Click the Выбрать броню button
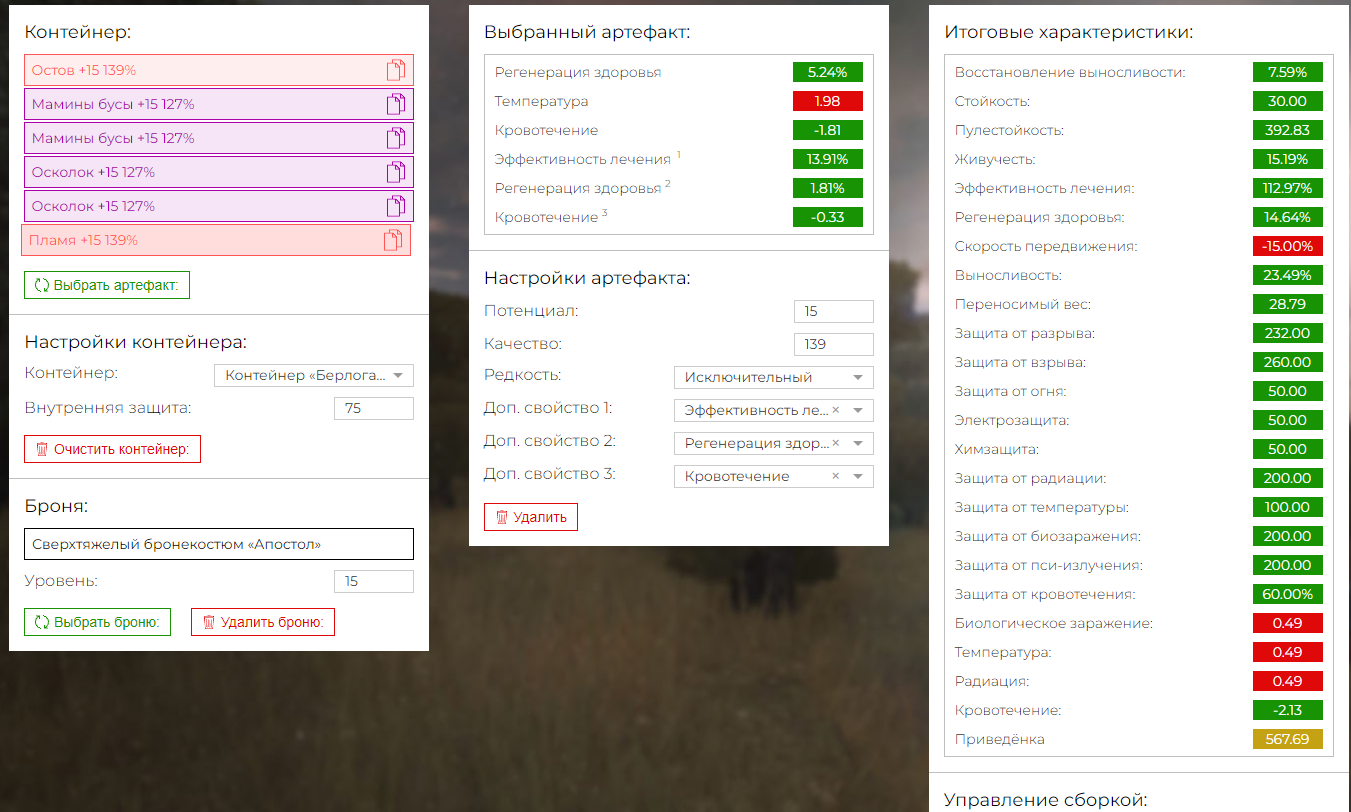This screenshot has height=812, width=1351. (x=97, y=622)
